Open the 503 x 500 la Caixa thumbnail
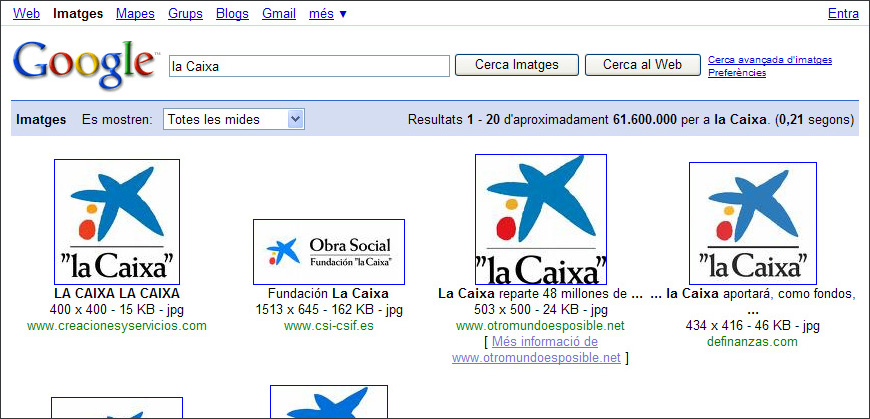 [541, 219]
